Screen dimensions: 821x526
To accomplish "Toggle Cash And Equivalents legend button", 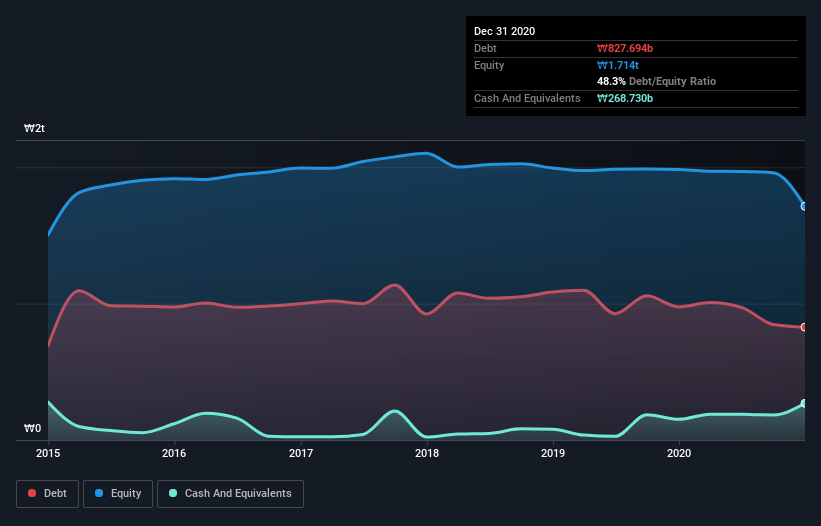I will pos(230,494).
